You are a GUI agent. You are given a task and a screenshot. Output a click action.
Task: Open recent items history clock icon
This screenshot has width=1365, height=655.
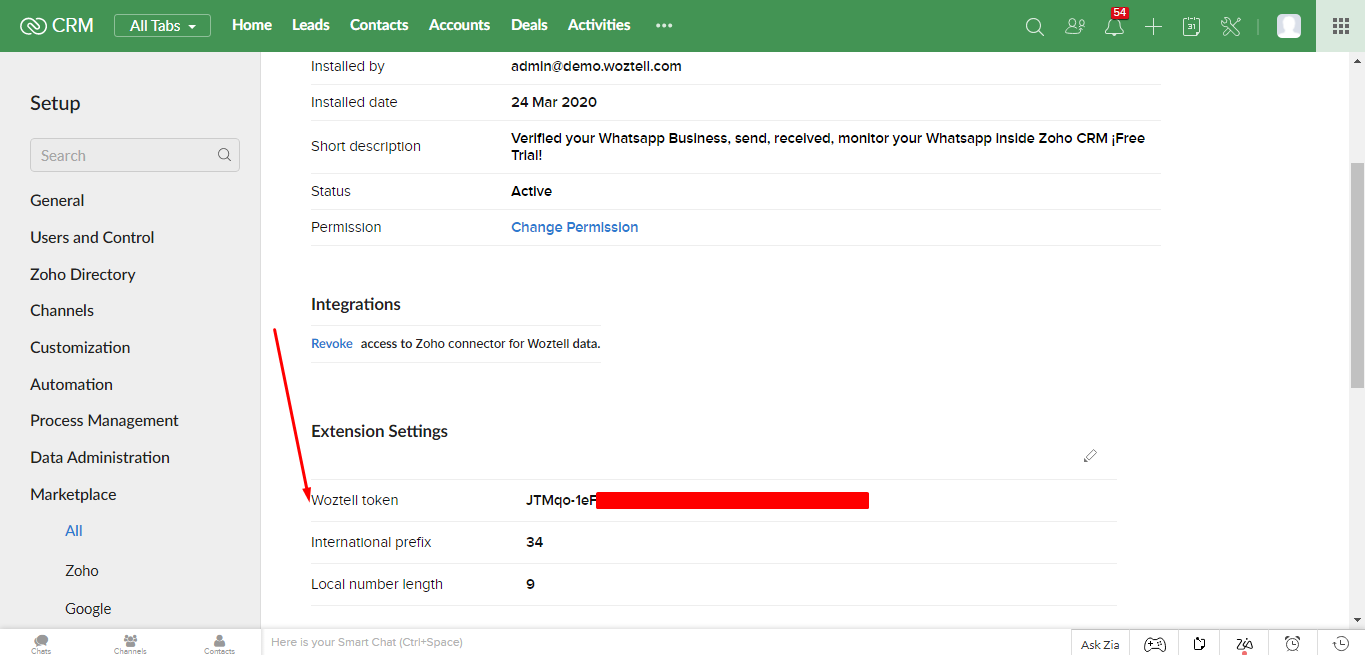click(1341, 644)
